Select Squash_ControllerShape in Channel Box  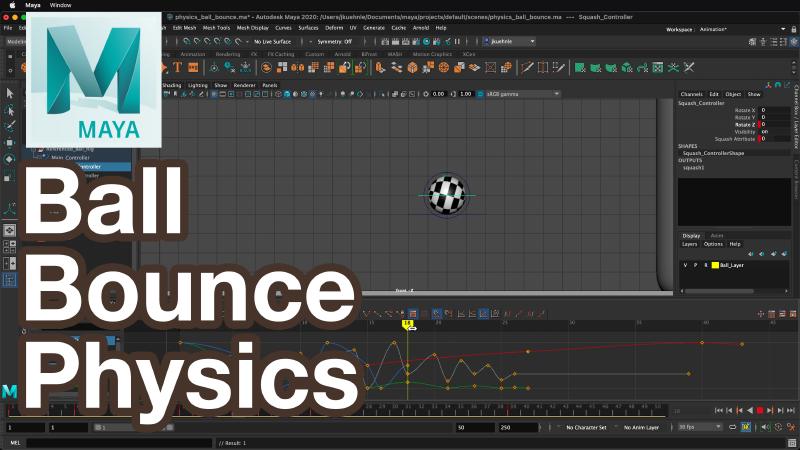pos(713,153)
